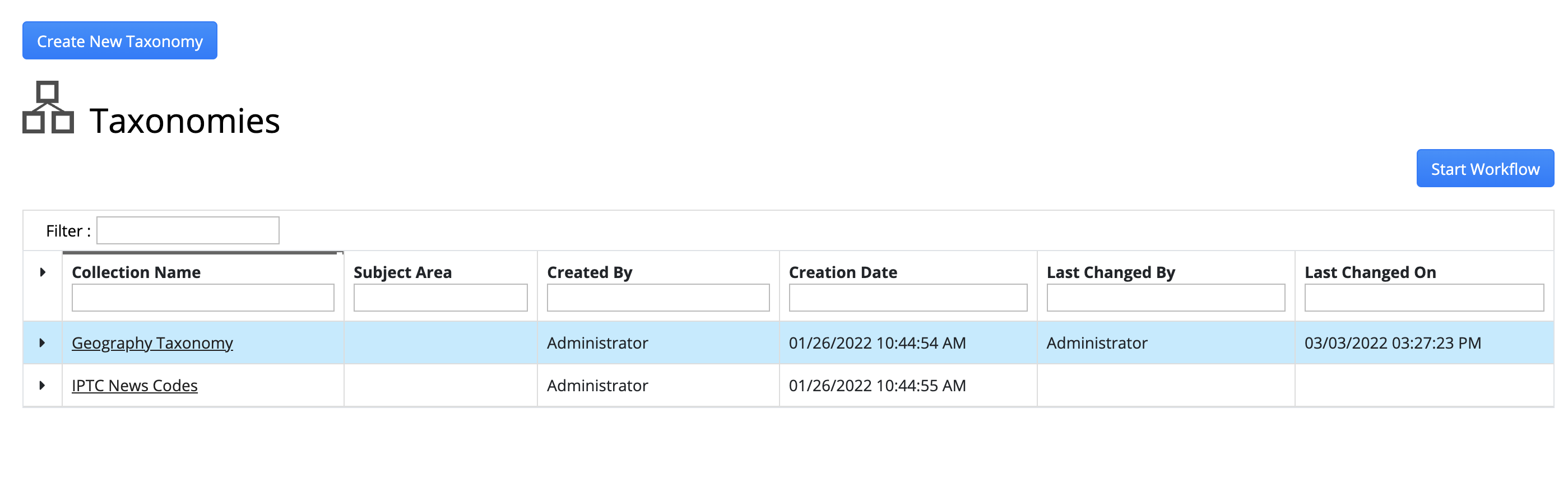Click Subject Area column filter box
This screenshot has height=491, width=1568.
[x=440, y=298]
